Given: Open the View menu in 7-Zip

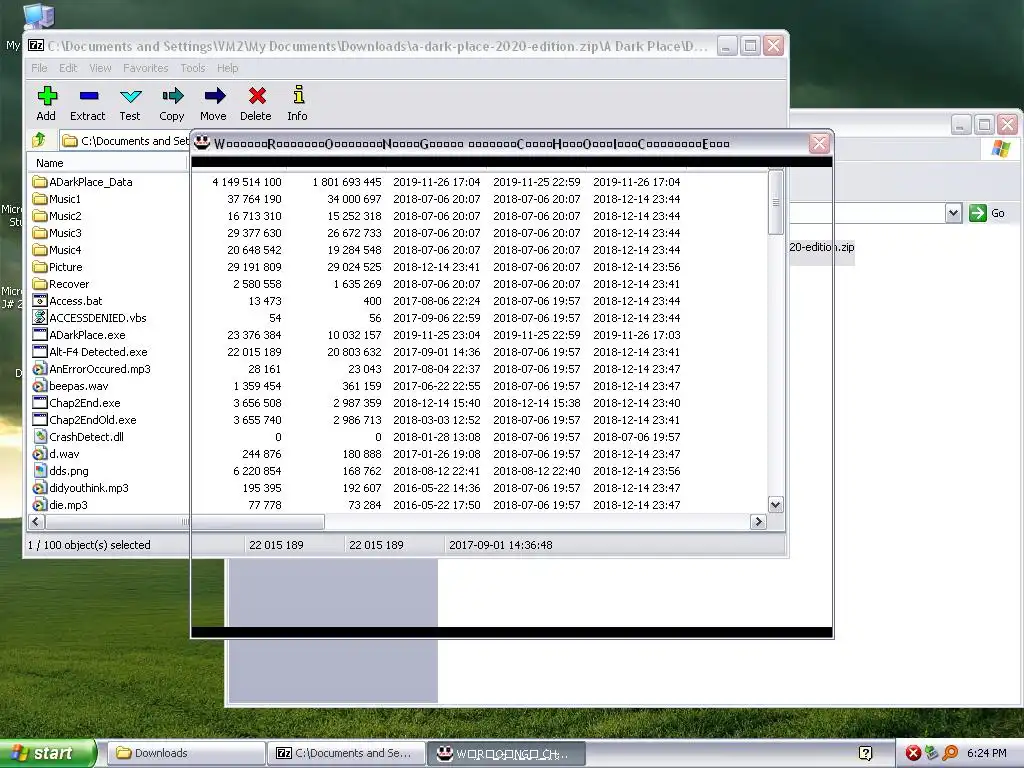Looking at the screenshot, I should point(100,68).
